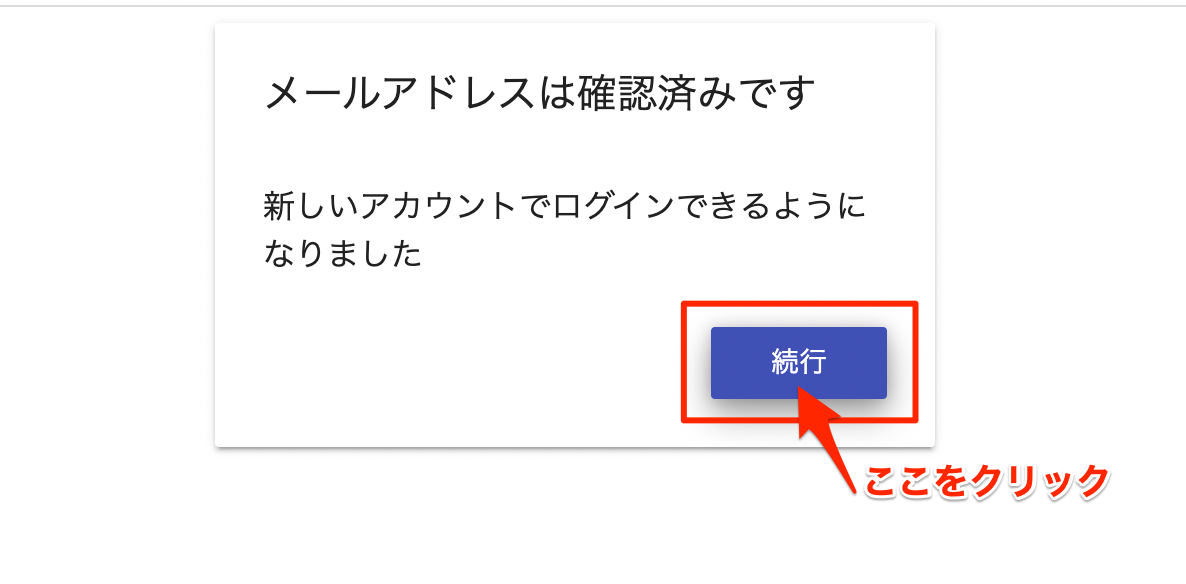Viewport: 1186px width, 584px height.
Task: Select the heading メールアドレスは確認済みです
Action: [540, 94]
